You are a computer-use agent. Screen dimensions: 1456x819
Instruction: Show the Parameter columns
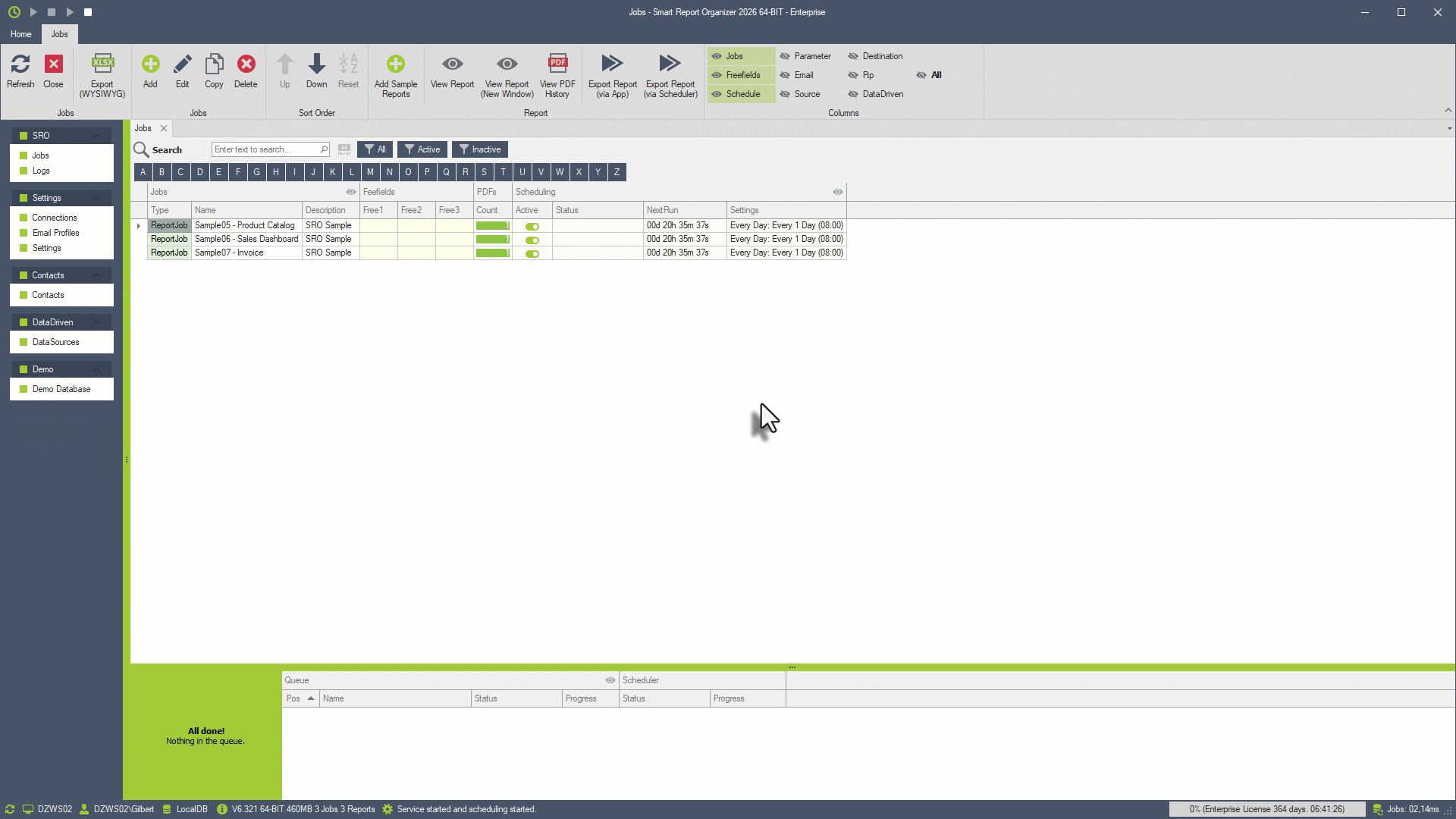tap(805, 56)
